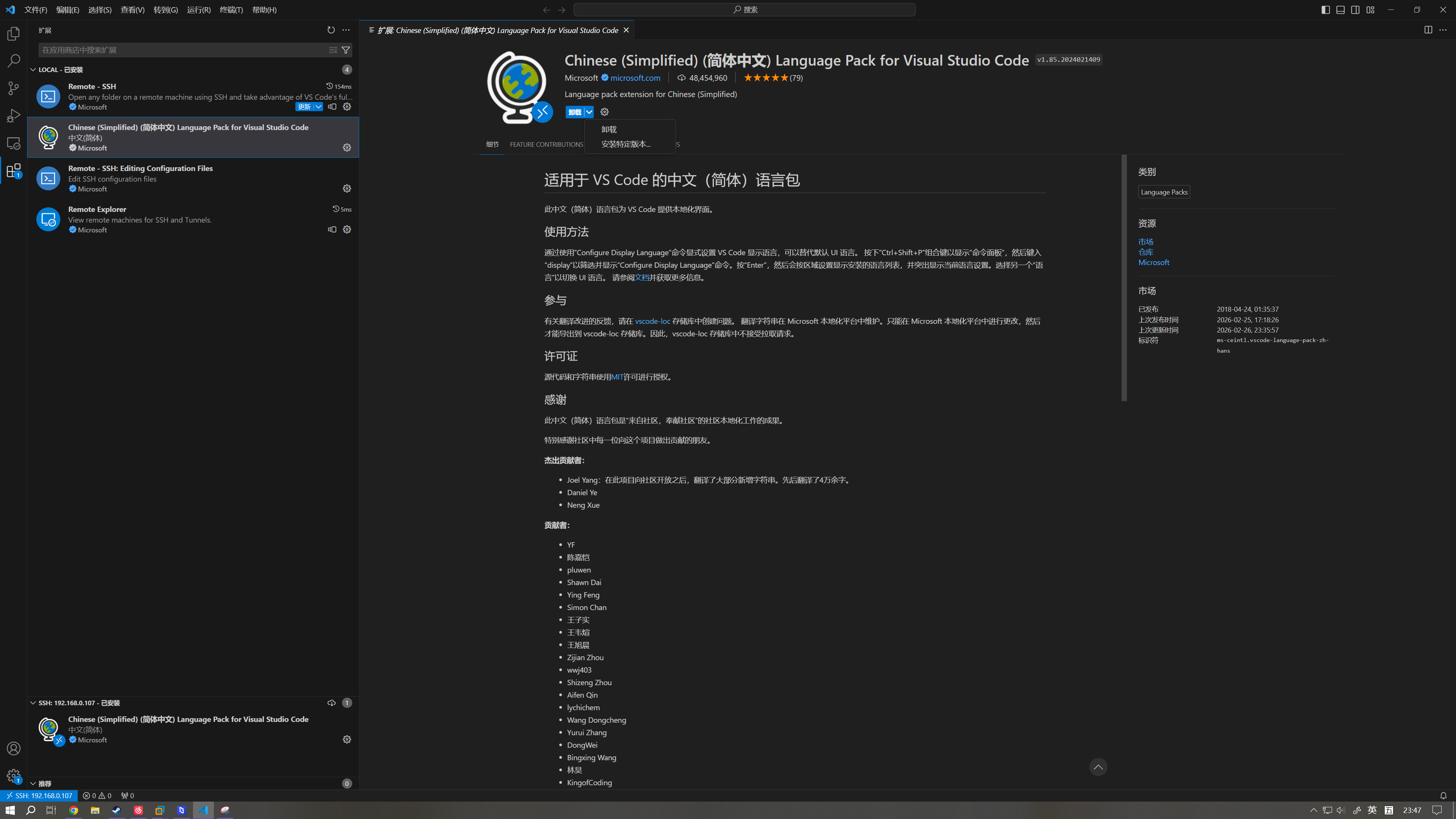Open manage gear for Remote Explorer extension

coord(347,229)
